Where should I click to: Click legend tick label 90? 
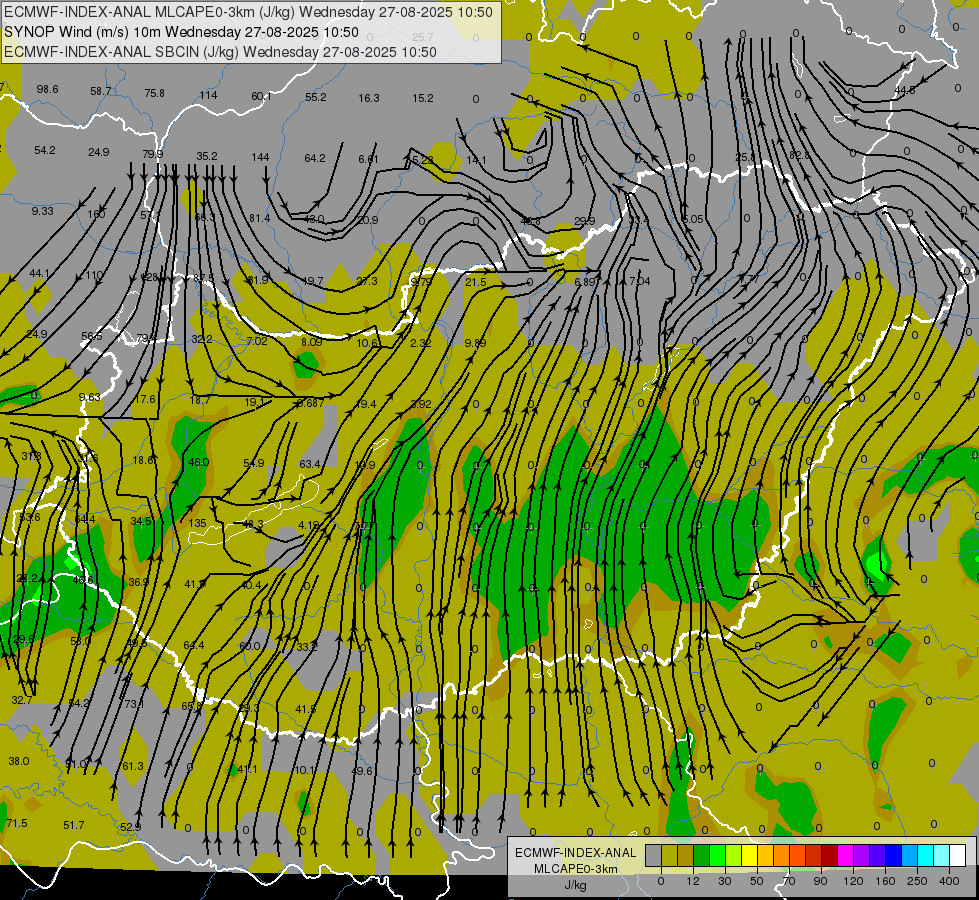tap(820, 881)
